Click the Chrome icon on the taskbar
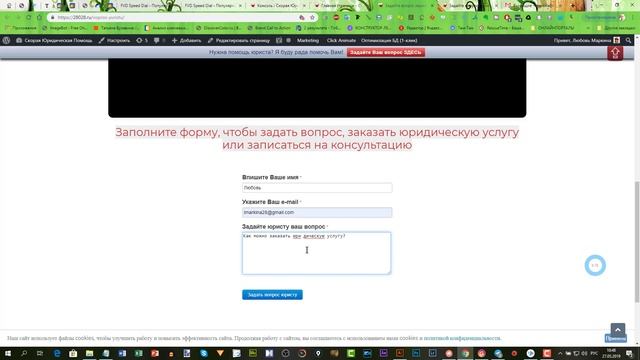640x360 pixels. click(465, 353)
